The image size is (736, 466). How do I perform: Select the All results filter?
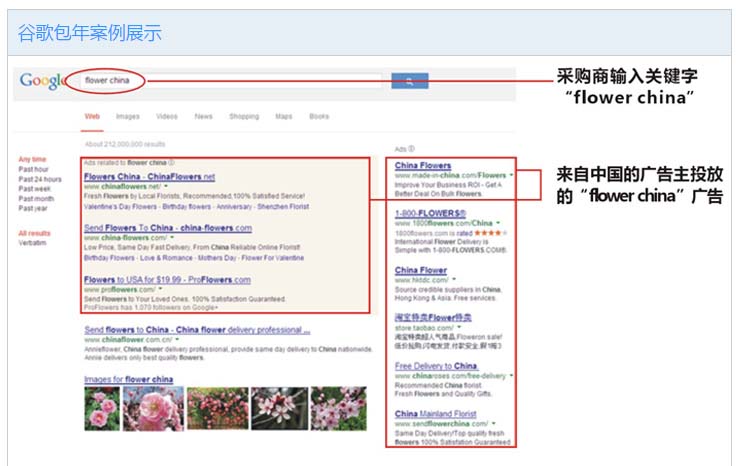click(x=34, y=233)
